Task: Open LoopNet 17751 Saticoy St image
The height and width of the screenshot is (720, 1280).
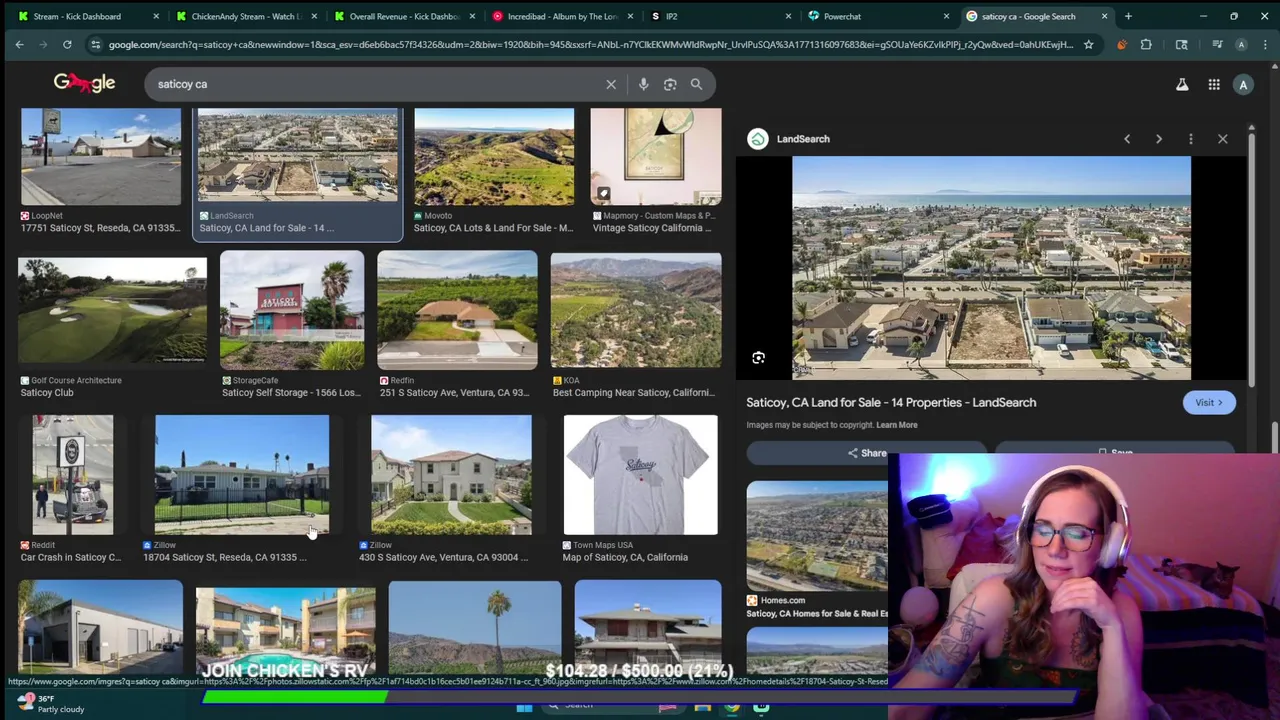Action: pos(101,157)
